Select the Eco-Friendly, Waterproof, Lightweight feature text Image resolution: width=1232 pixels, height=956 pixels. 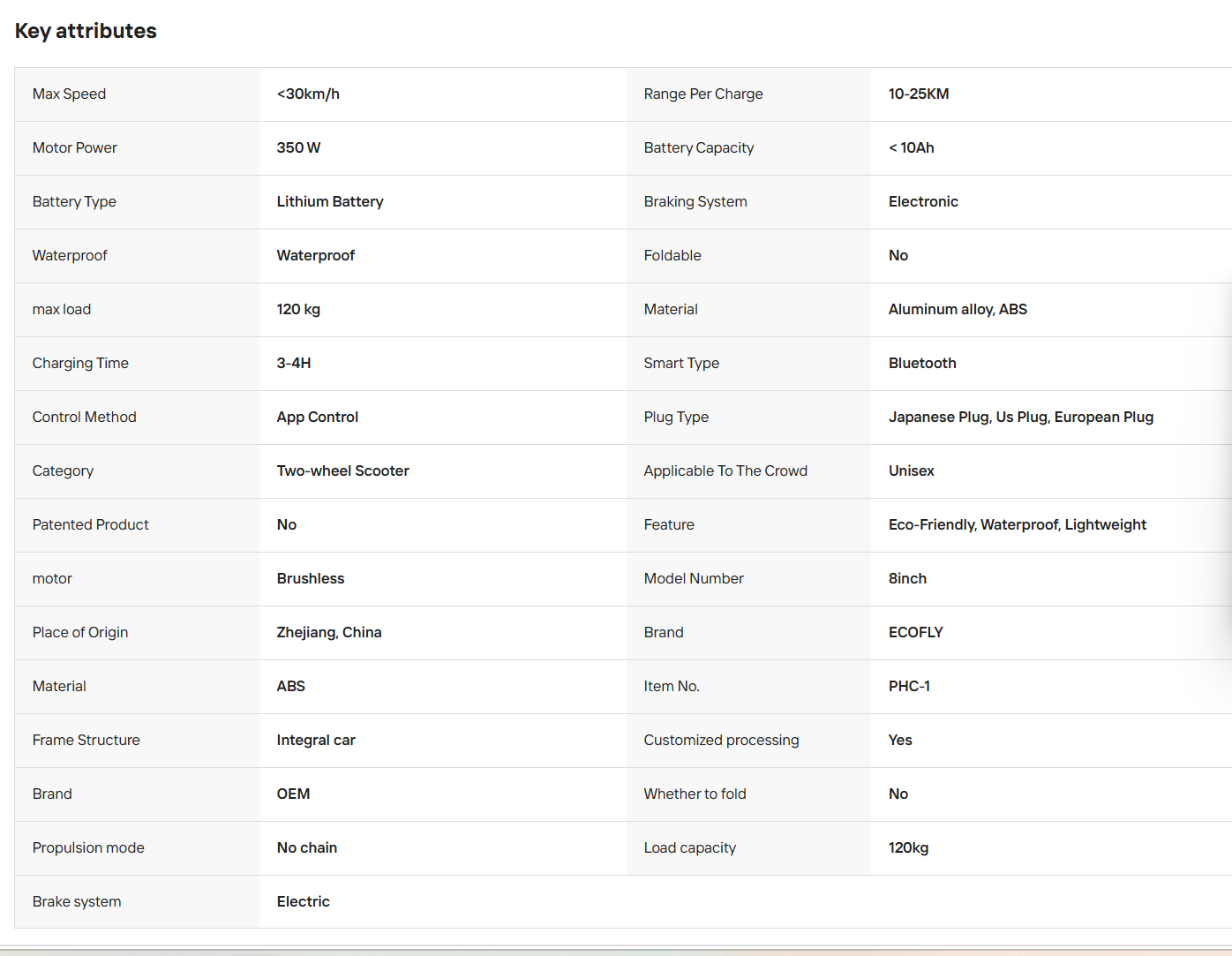1018,524
